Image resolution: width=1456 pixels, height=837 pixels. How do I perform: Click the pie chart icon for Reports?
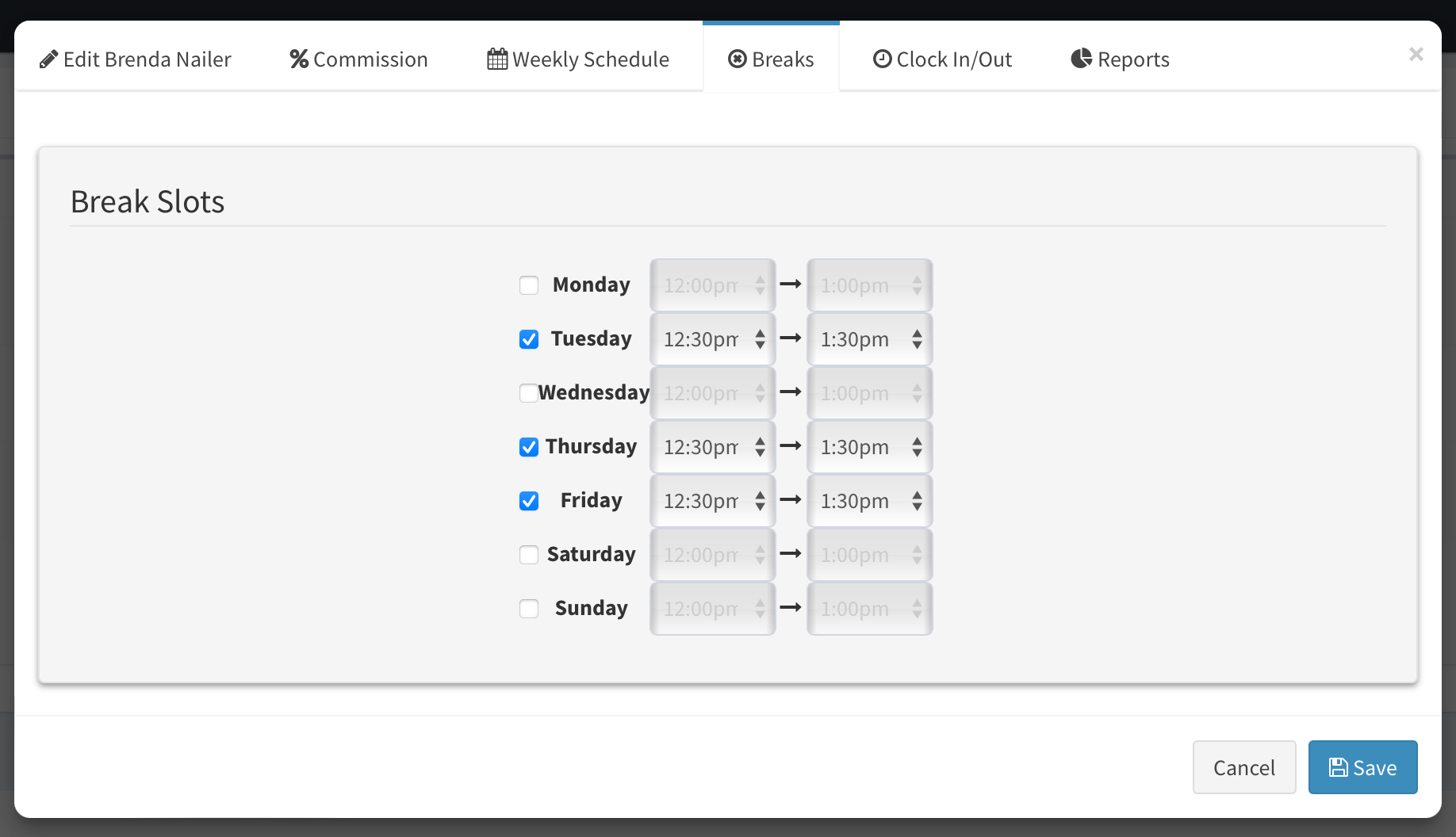(1082, 59)
